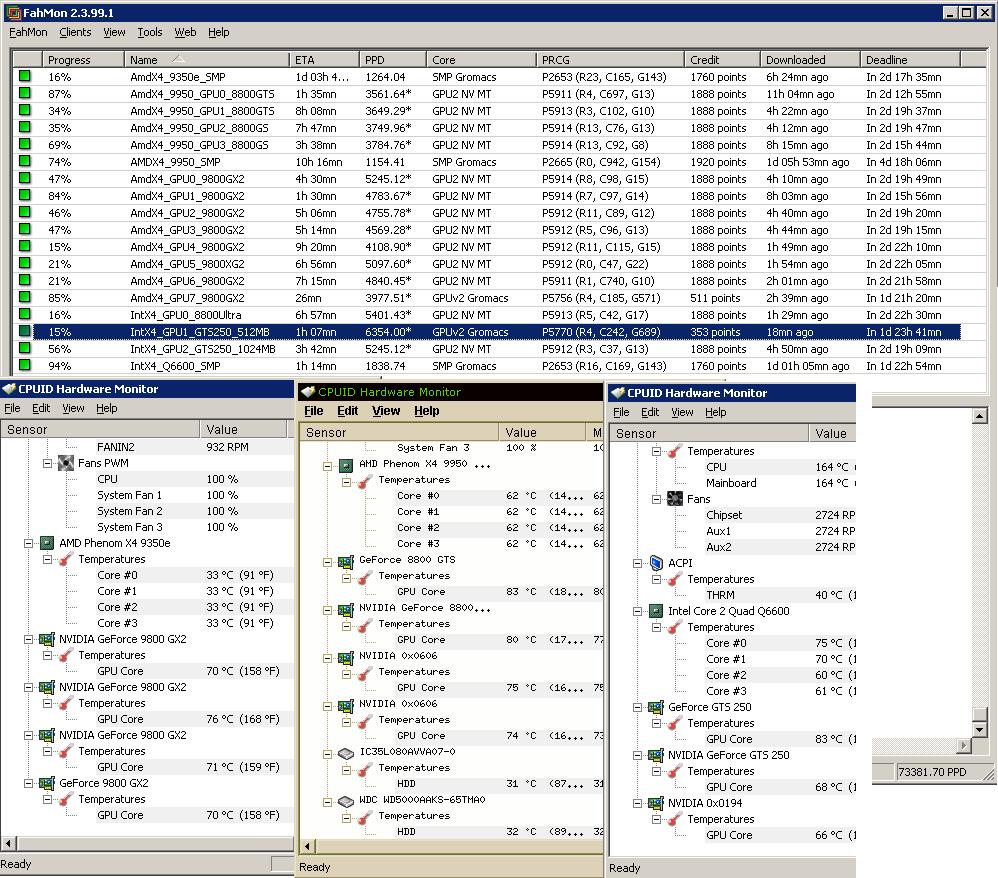Click the ACPI shield icon
Screen dimensions: 998x878
click(656, 563)
